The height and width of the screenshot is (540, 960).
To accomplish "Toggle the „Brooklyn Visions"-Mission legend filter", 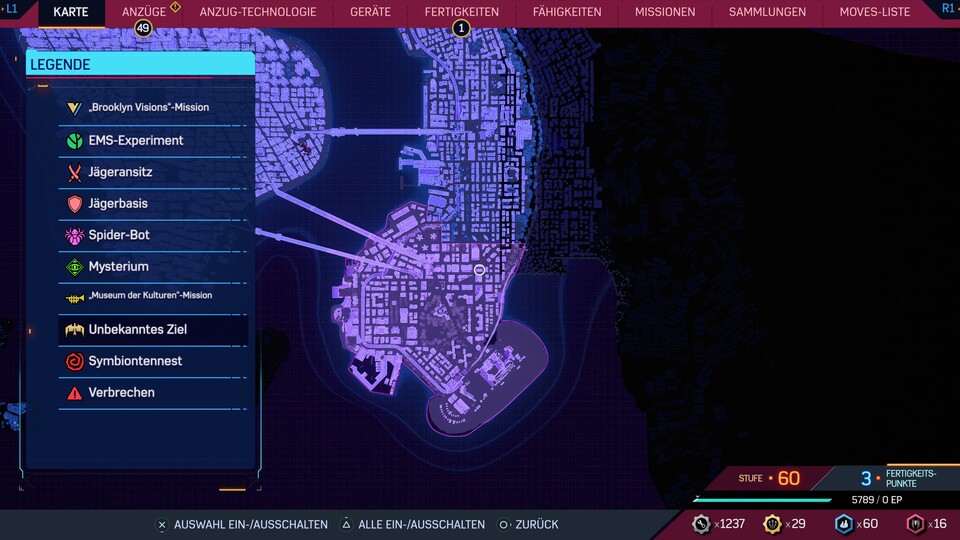I will (x=153, y=108).
